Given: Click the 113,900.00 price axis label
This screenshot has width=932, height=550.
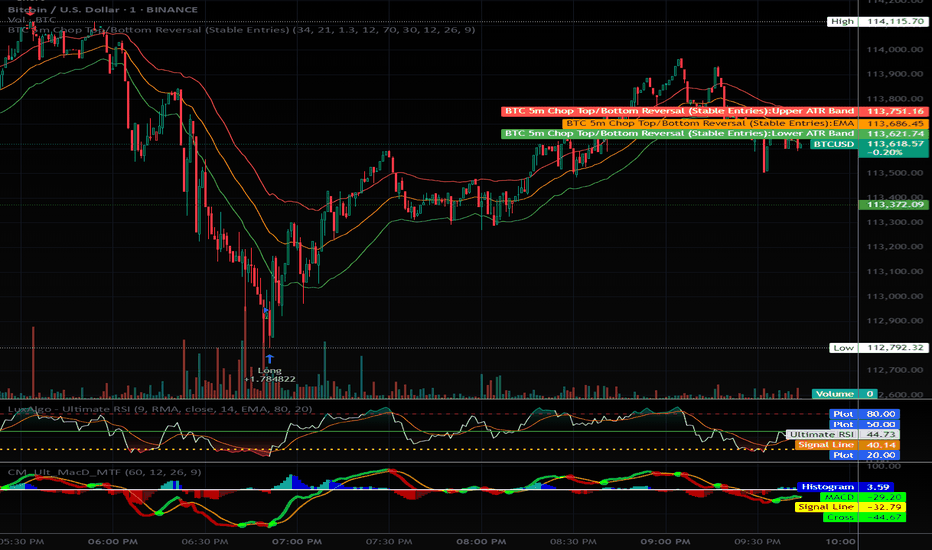Looking at the screenshot, I should pyautogui.click(x=895, y=74).
